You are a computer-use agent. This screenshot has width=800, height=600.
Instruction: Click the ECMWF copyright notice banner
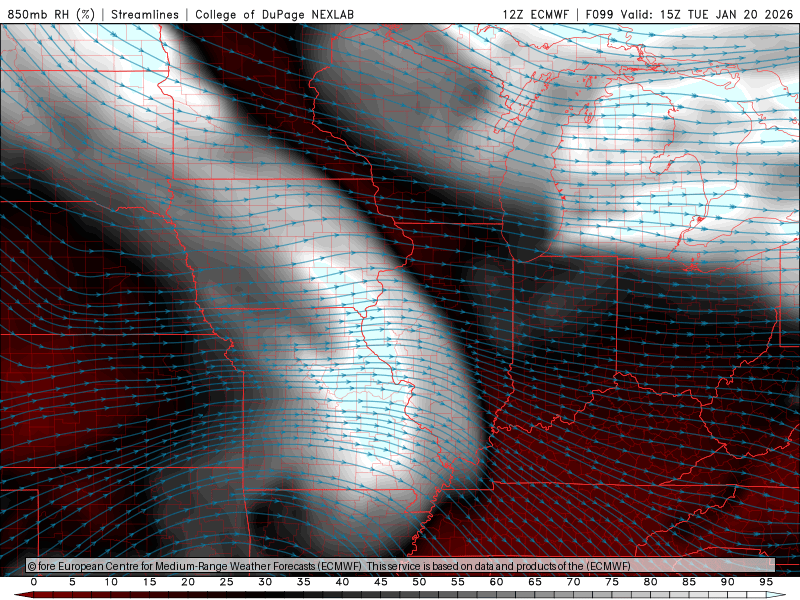tap(400, 565)
